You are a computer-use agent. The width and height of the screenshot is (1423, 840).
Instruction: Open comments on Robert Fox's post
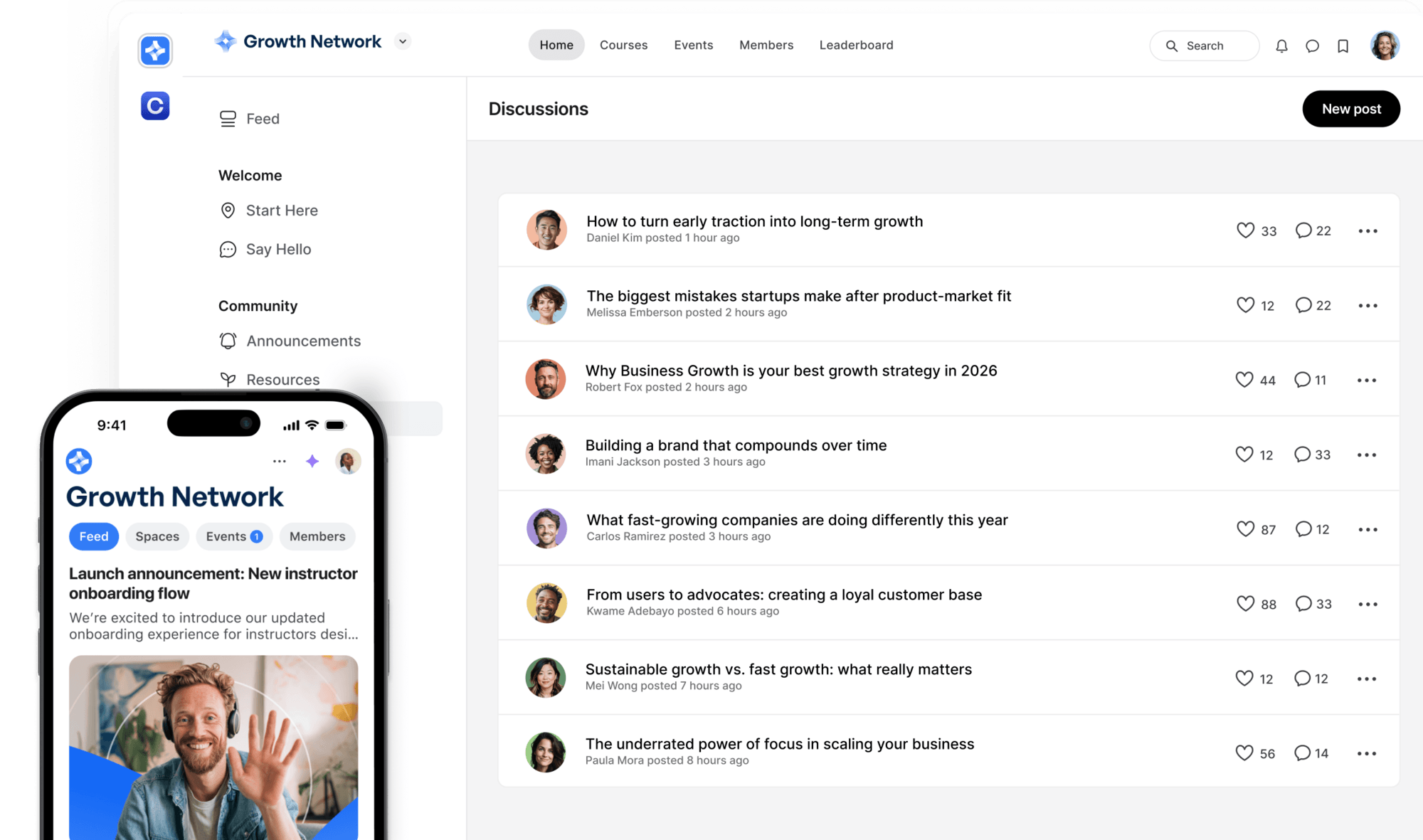(1302, 380)
